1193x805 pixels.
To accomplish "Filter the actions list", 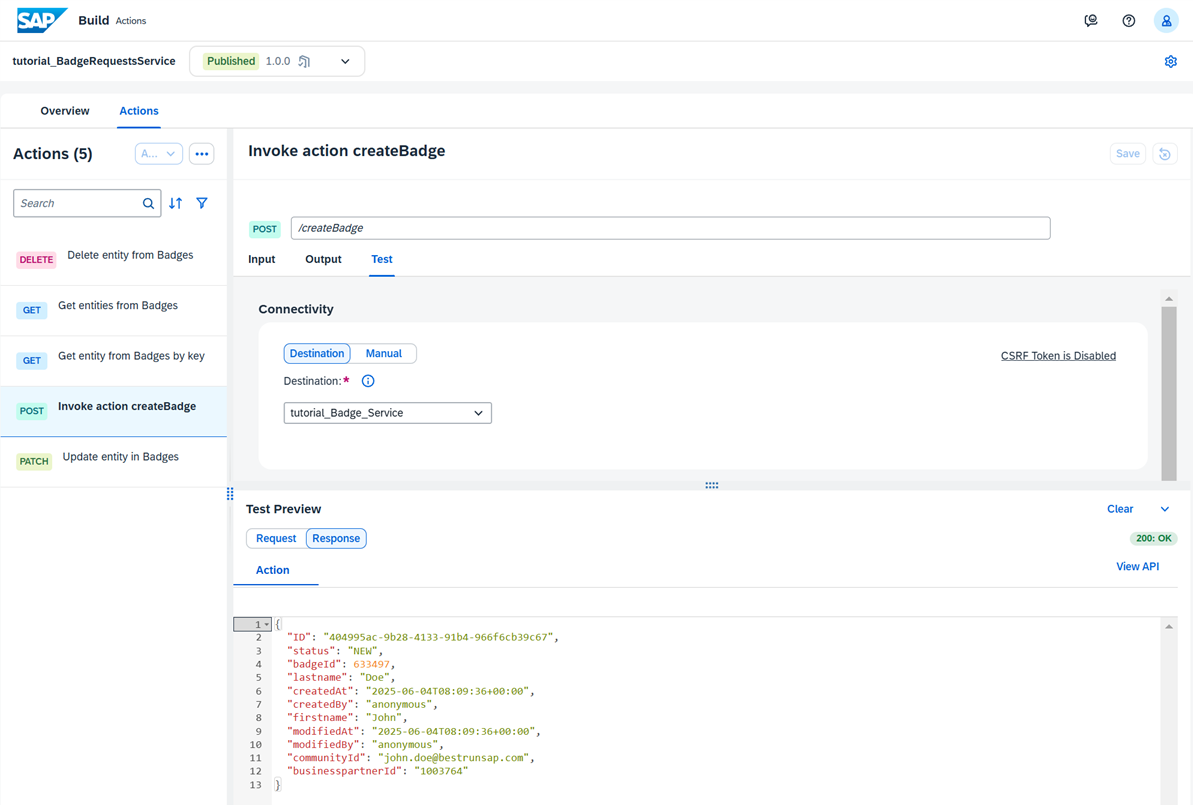I will 202,203.
